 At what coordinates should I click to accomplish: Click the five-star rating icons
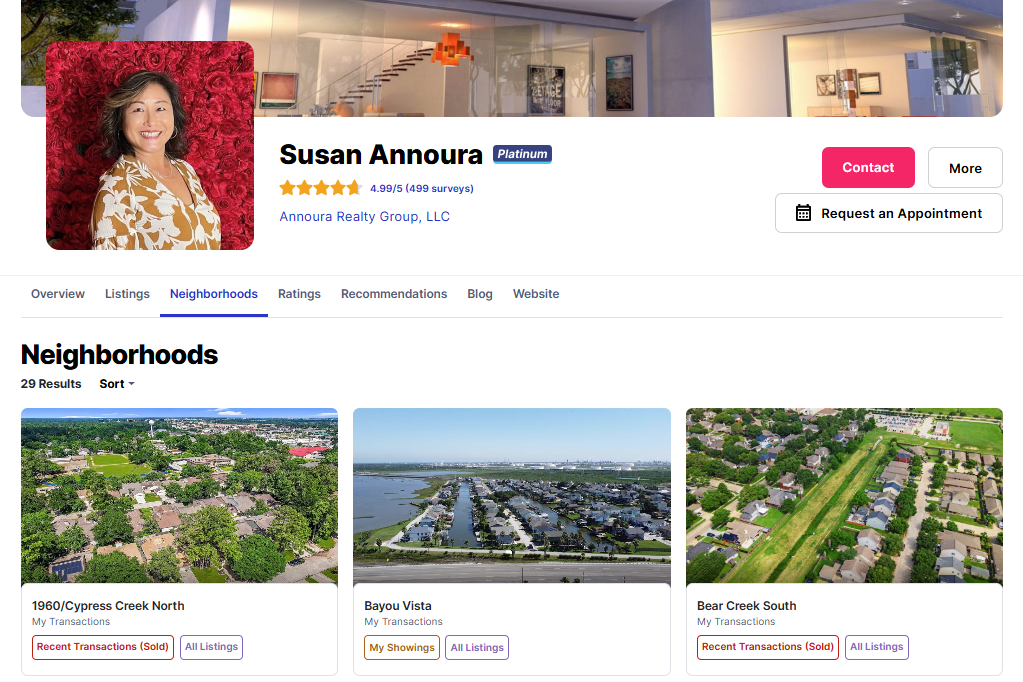point(320,188)
